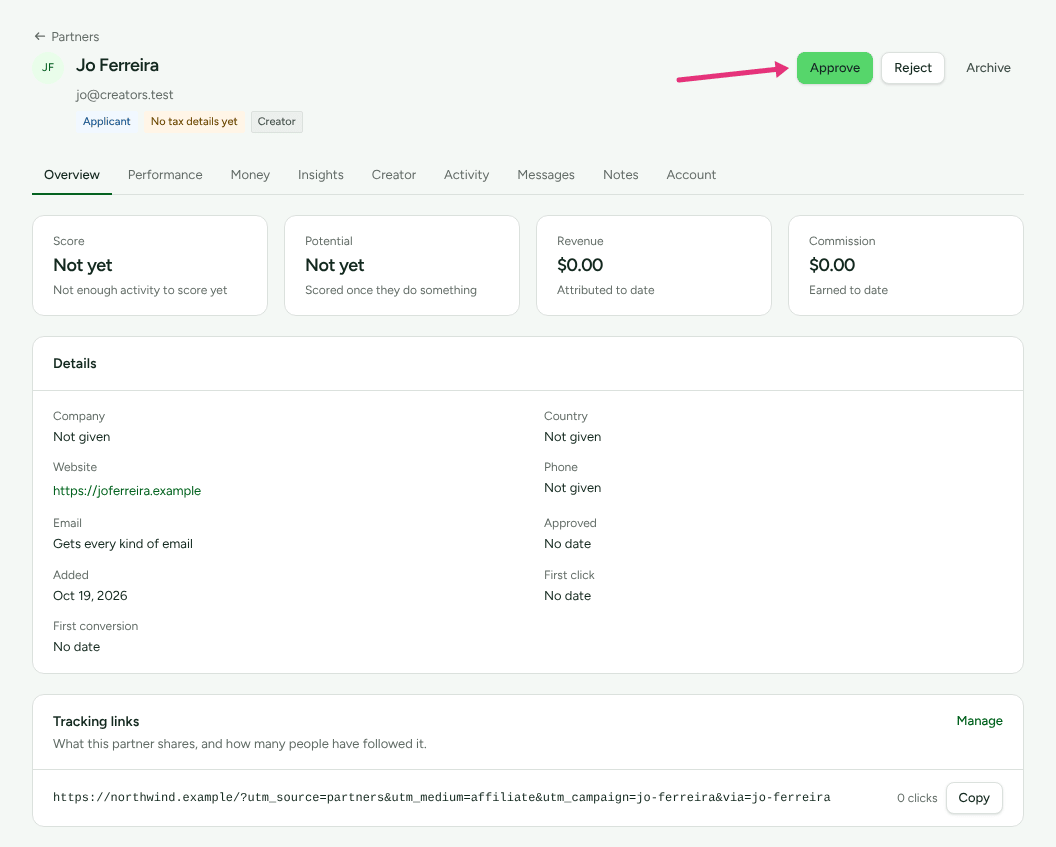Screen dimensions: 1056x847
Task: Click the First conversion 'No date' value
Action: pyautogui.click(x=77, y=647)
